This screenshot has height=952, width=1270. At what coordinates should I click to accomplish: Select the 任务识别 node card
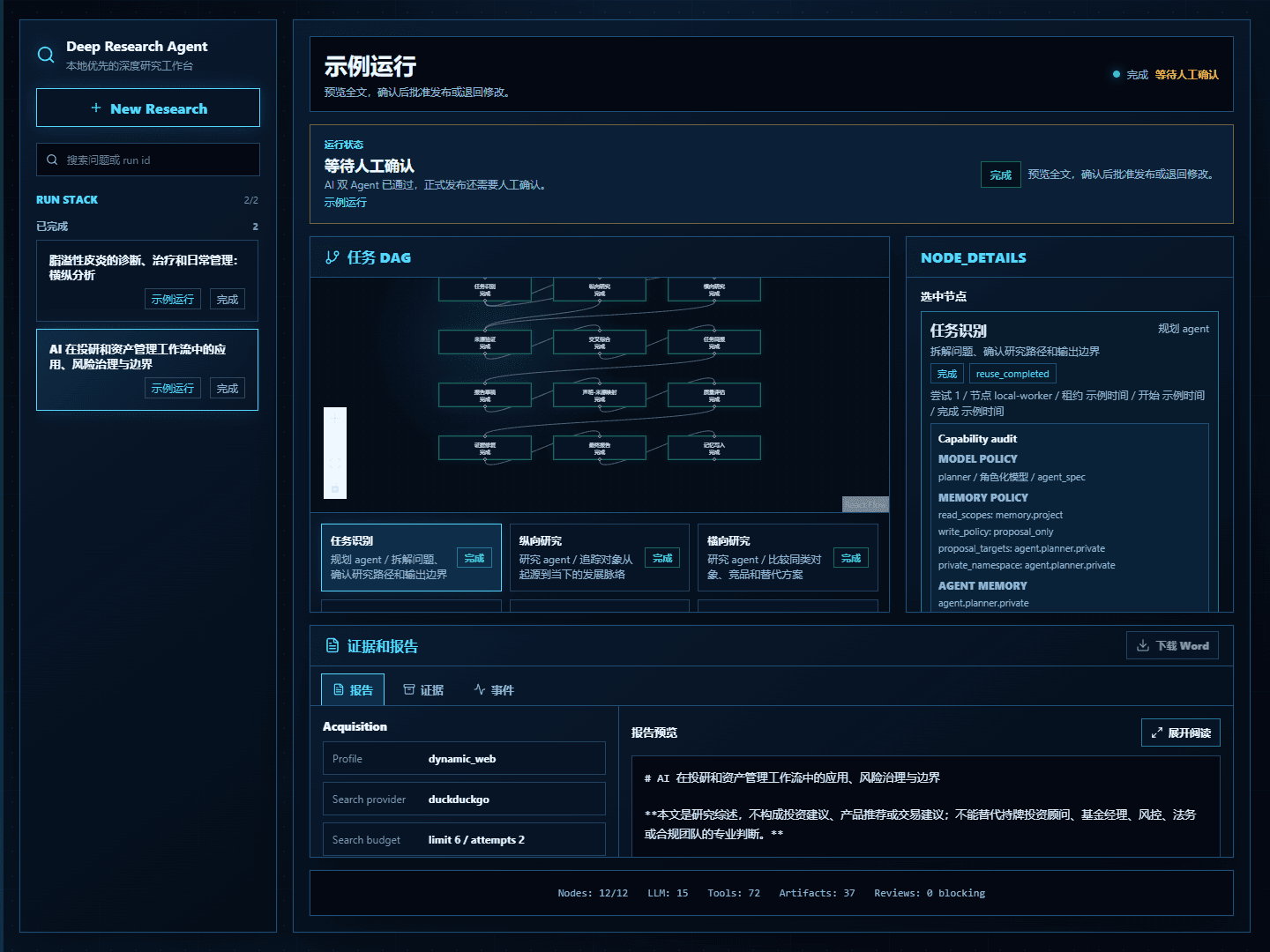[x=411, y=557]
